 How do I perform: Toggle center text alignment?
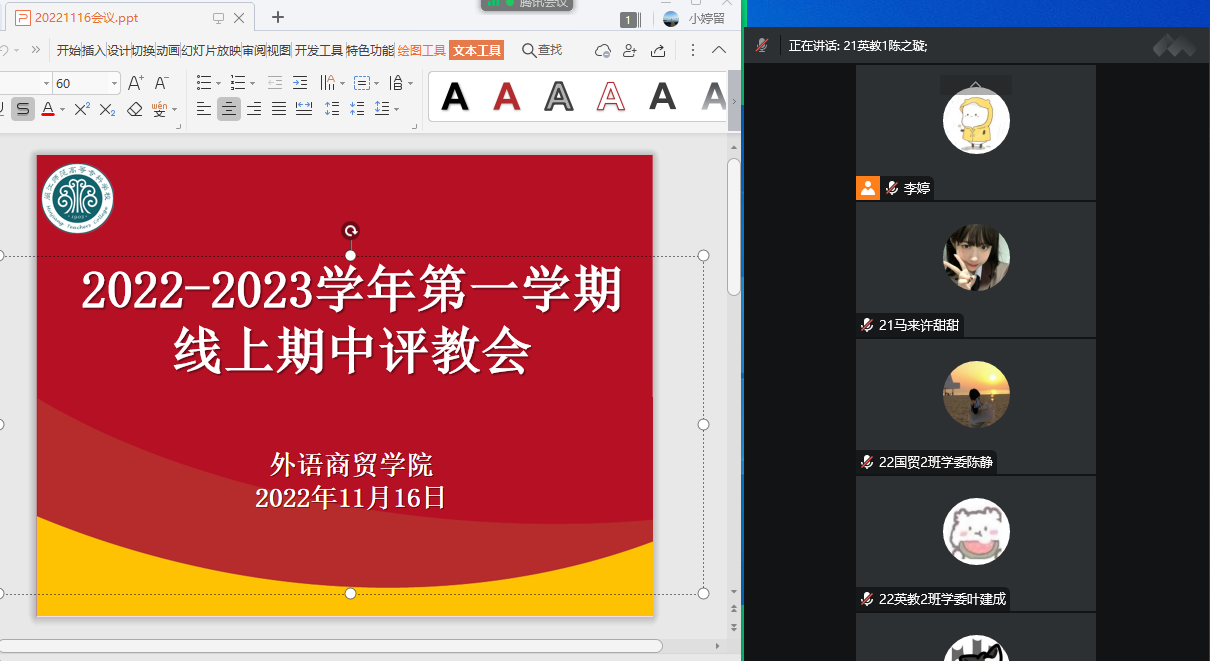(229, 109)
